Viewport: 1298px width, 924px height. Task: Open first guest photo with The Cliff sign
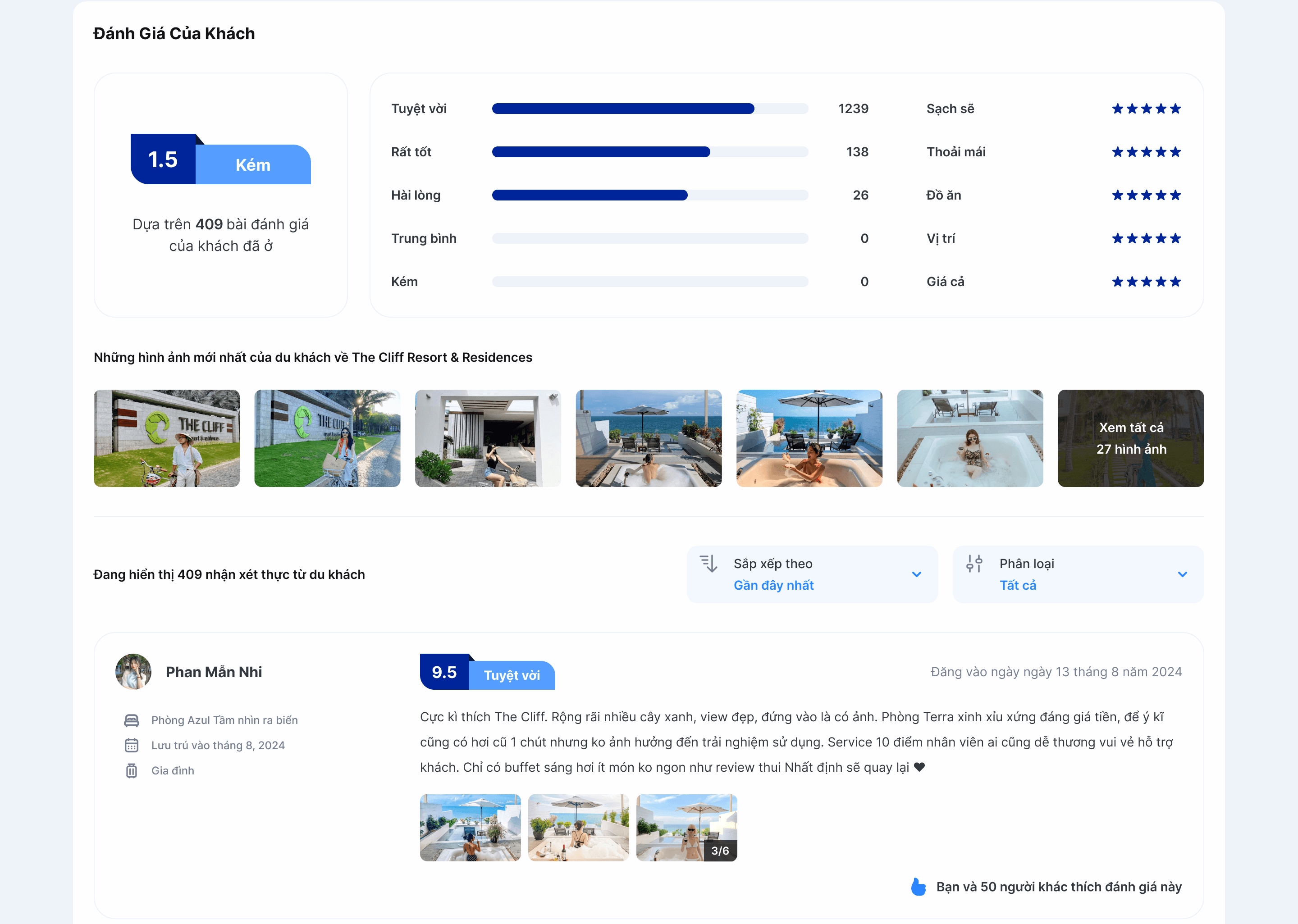(x=167, y=438)
